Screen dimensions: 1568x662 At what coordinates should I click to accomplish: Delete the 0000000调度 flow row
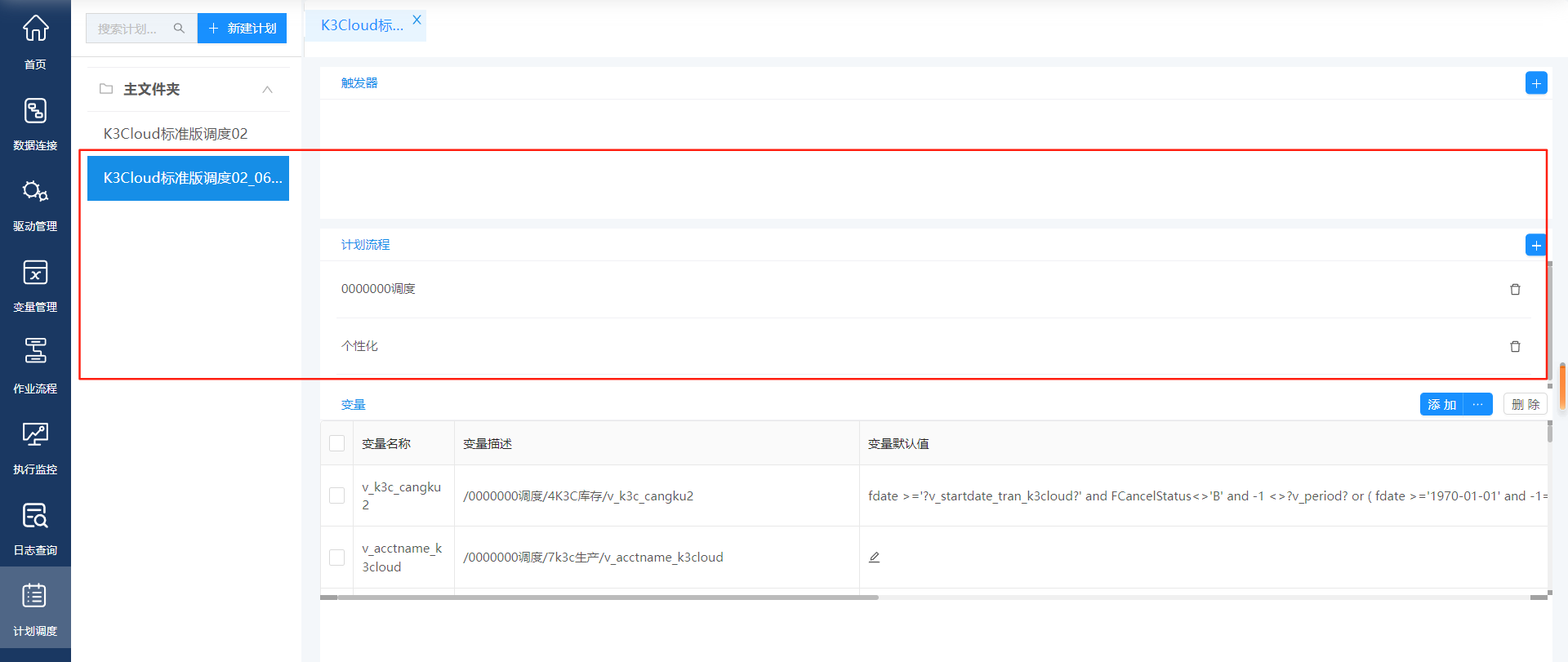[1515, 290]
